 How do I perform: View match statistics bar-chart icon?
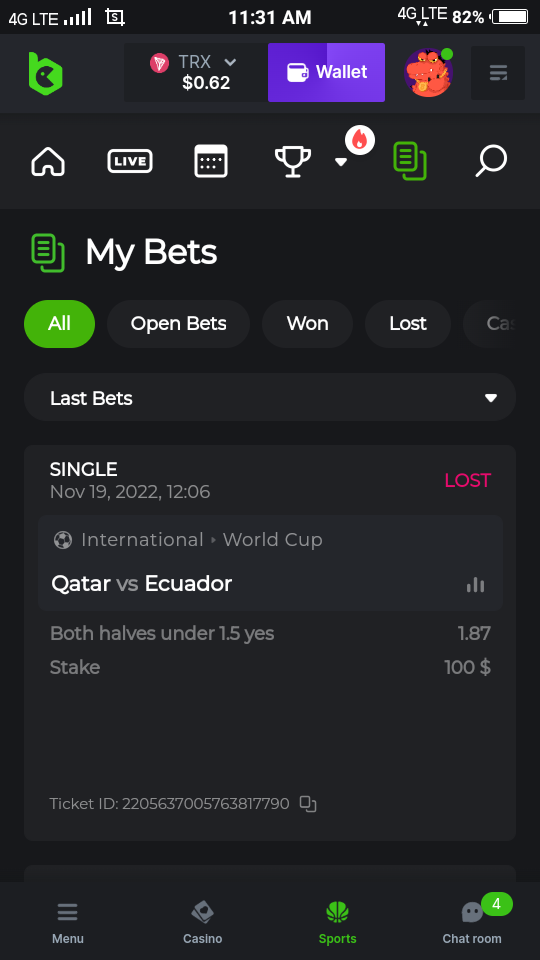[x=475, y=585]
